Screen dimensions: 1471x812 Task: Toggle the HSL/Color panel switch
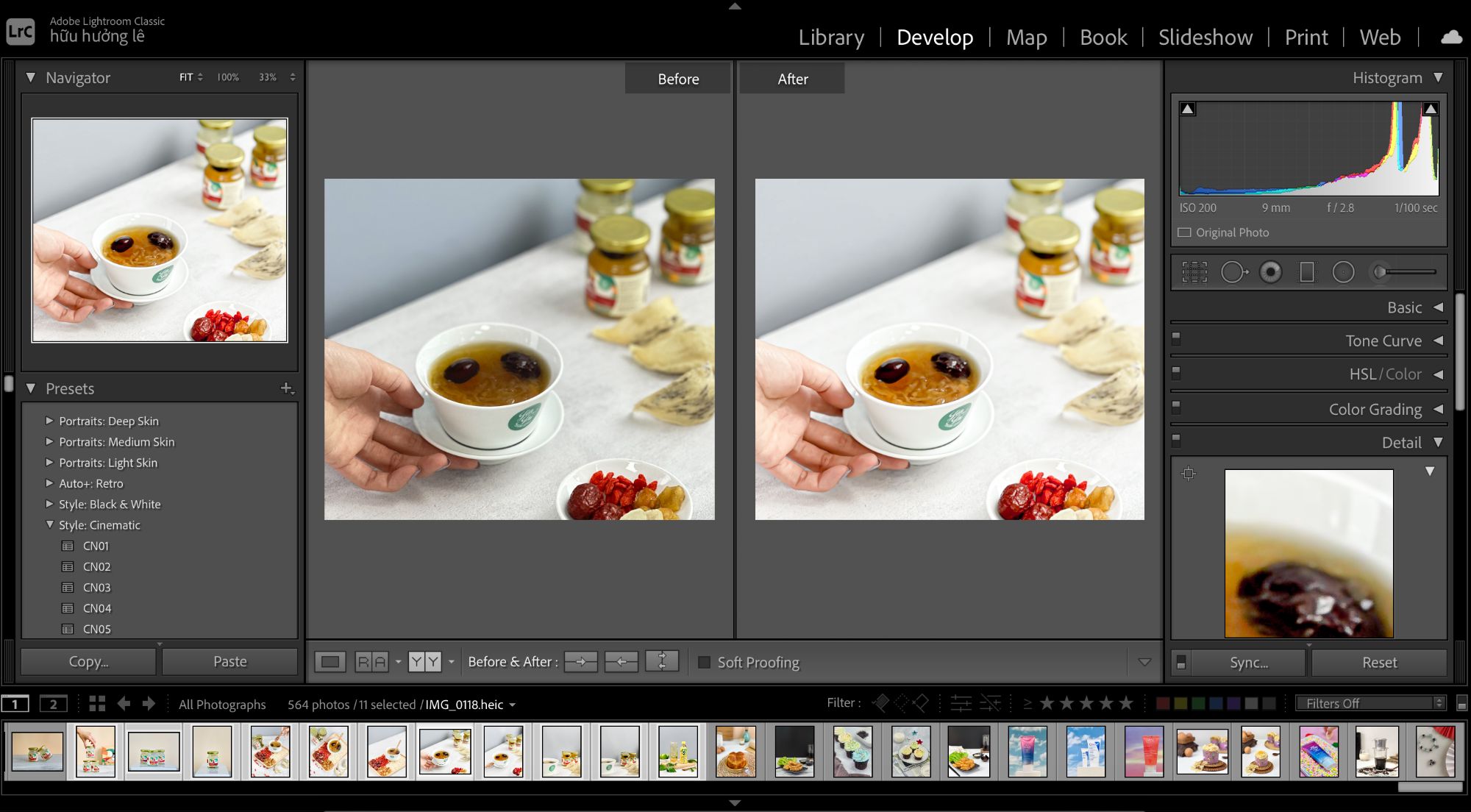[x=1176, y=373]
